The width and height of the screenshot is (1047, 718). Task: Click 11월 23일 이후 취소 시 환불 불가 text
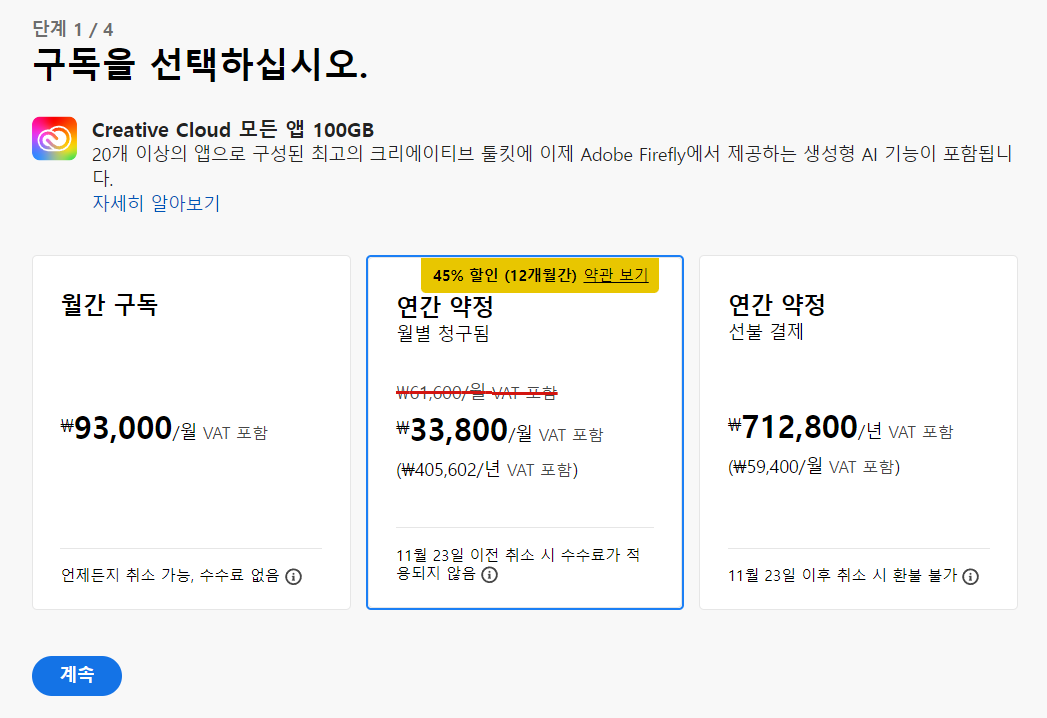[843, 575]
